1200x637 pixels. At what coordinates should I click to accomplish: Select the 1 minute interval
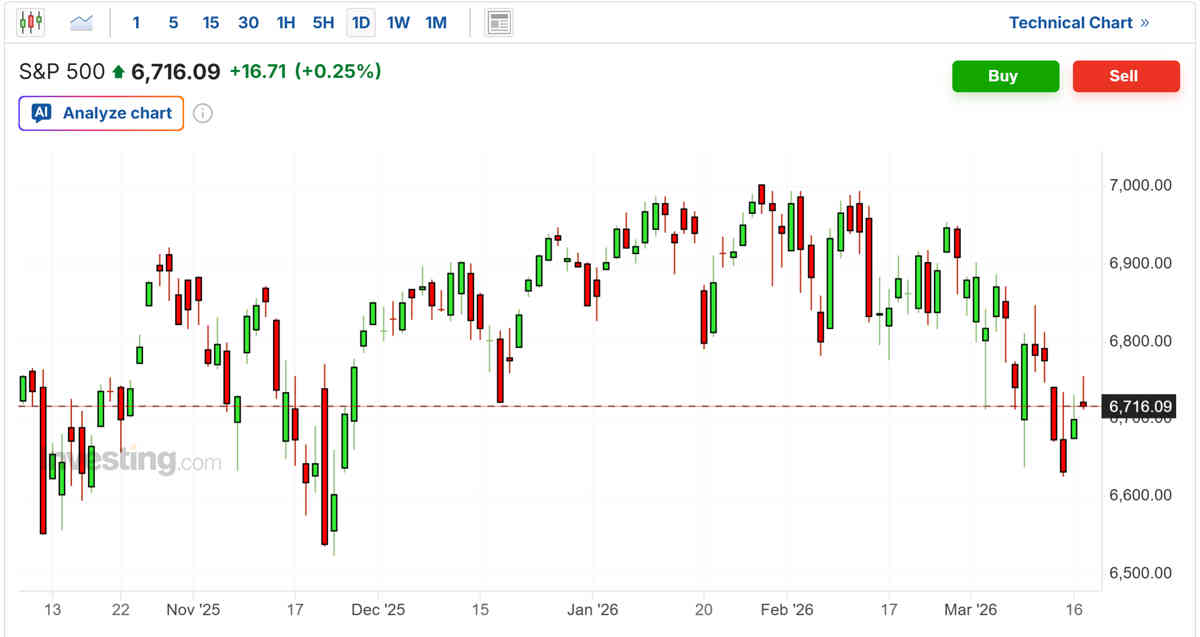pos(136,22)
